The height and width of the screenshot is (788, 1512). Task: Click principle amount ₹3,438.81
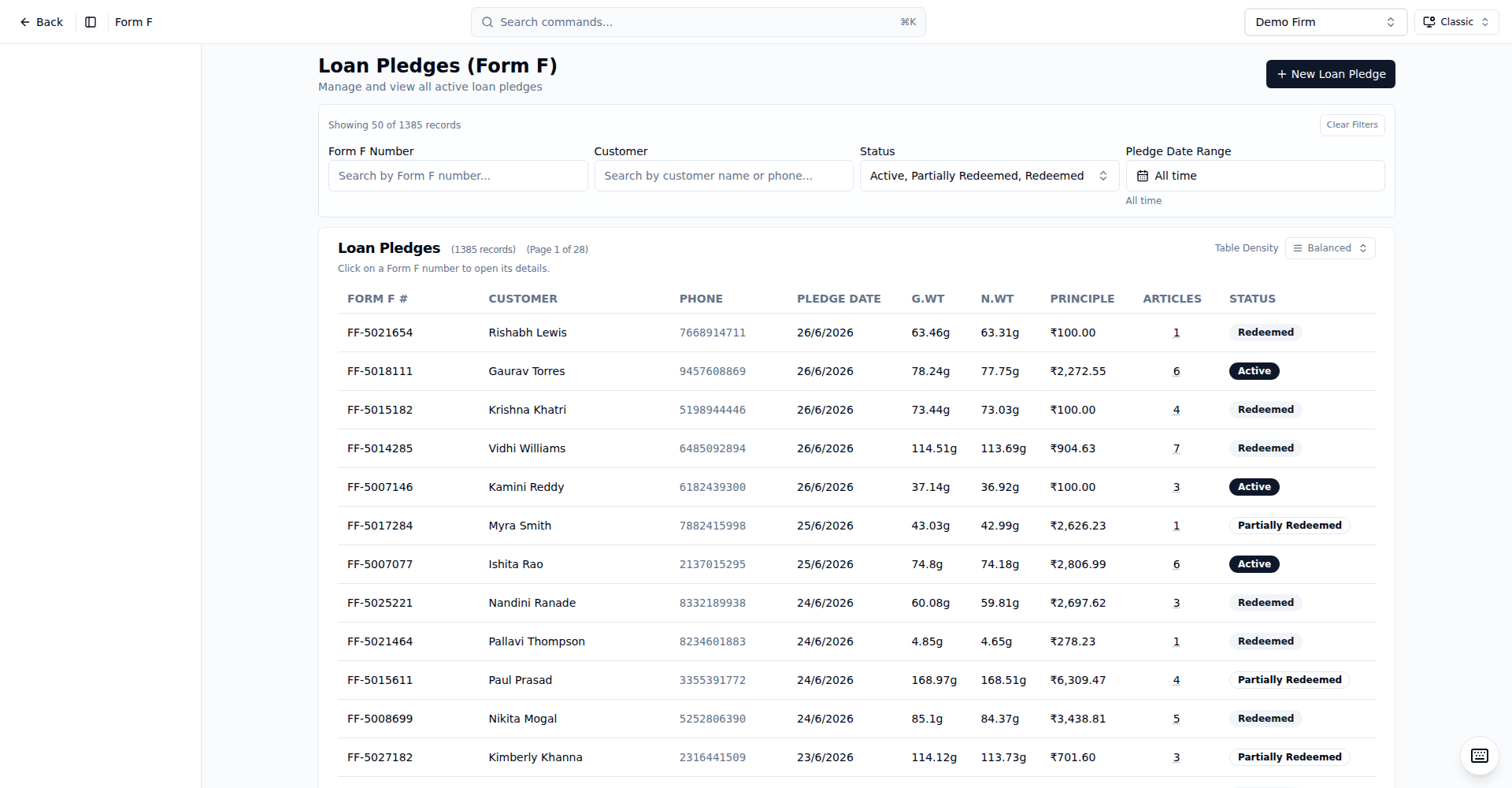tap(1077, 719)
